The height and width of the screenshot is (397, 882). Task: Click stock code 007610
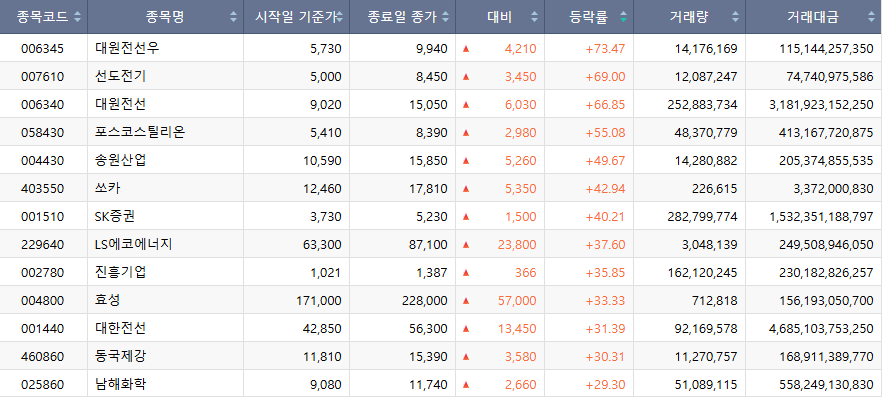tap(43, 77)
